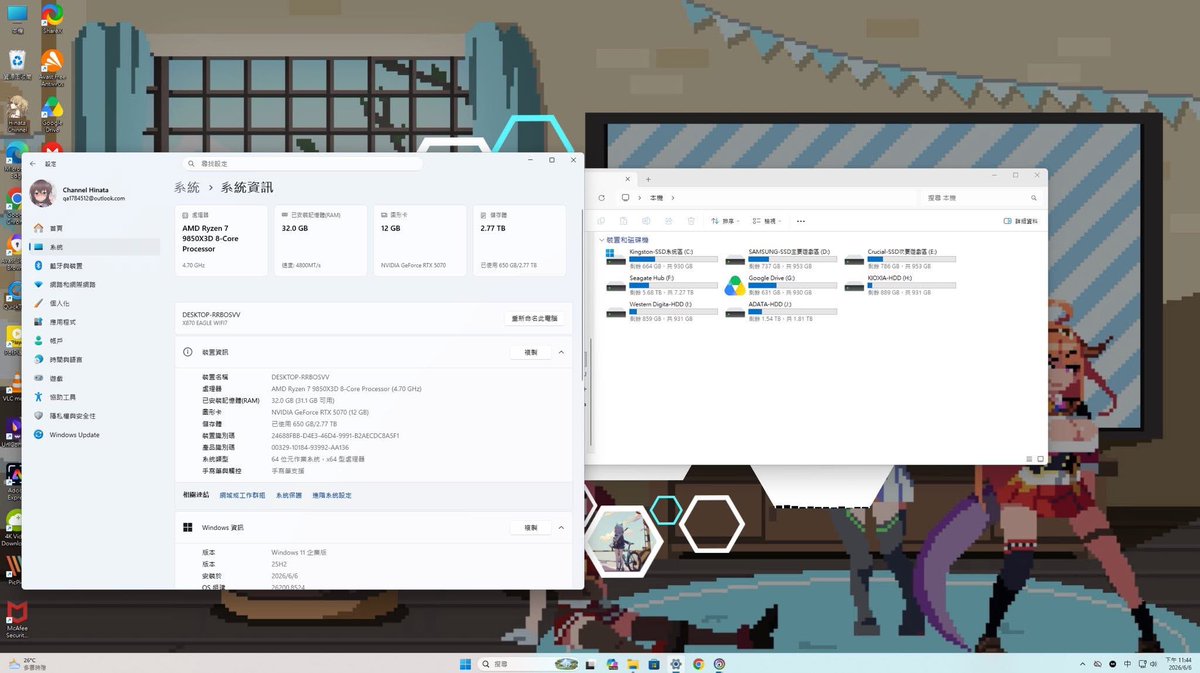Open Chrome from the taskbar
Image resolution: width=1200 pixels, height=673 pixels.
(698, 663)
